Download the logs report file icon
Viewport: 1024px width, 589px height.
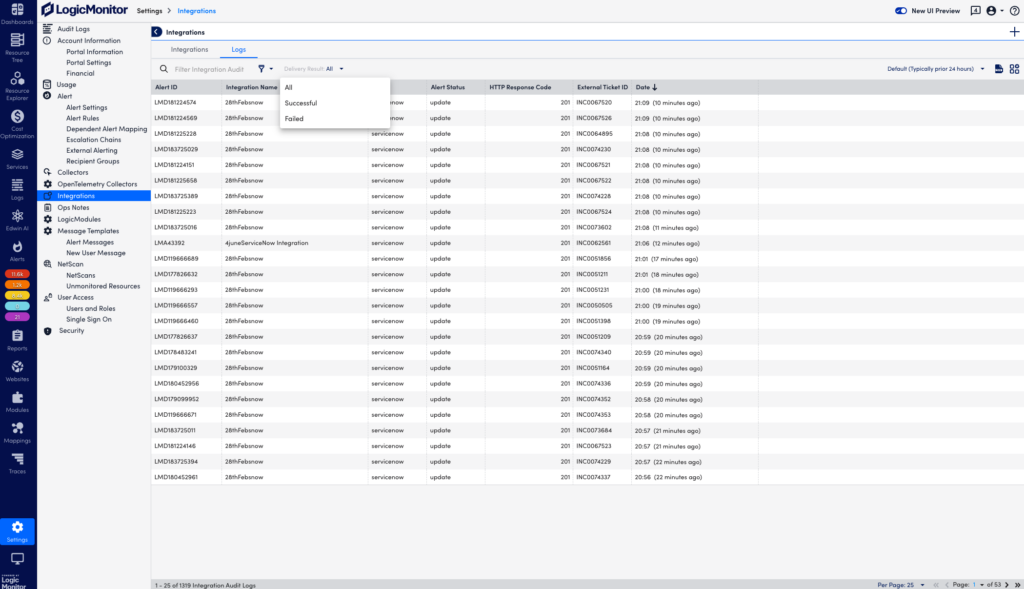coord(998,69)
